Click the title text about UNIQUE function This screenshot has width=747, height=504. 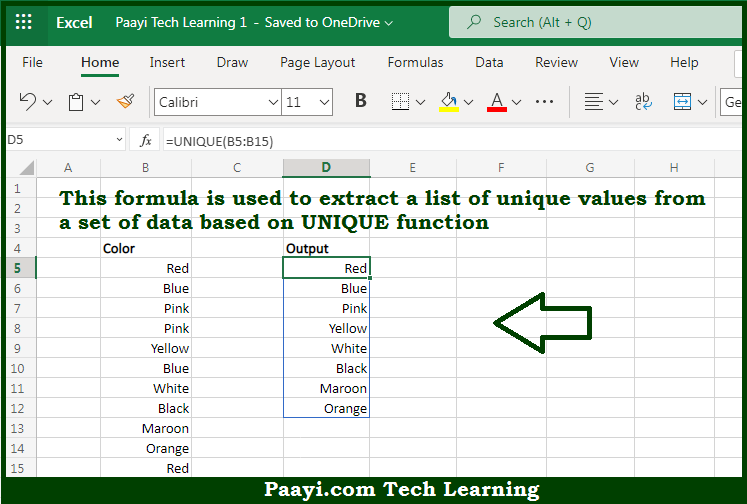382,210
